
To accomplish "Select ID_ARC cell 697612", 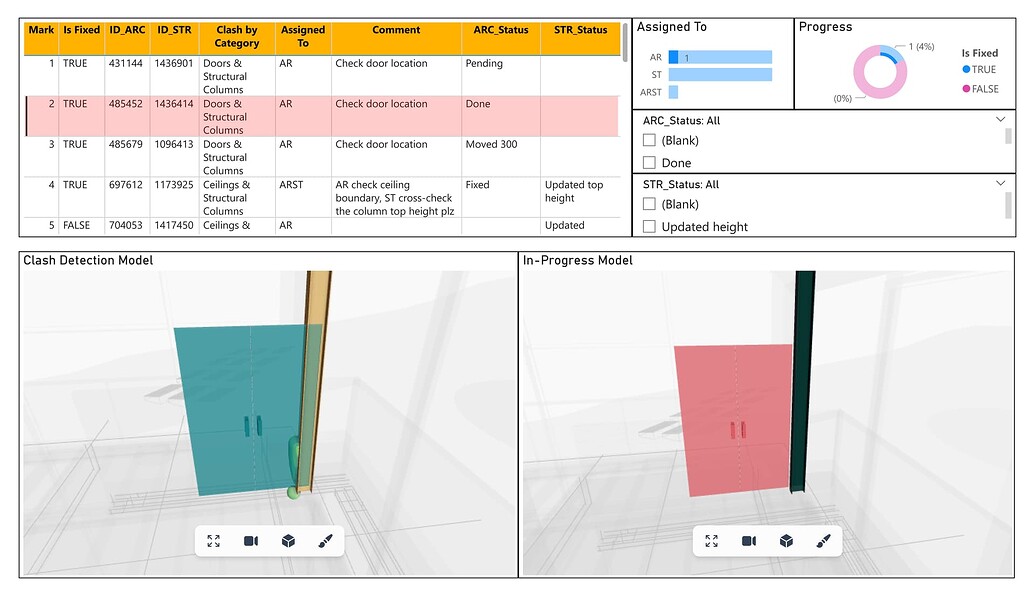I will pos(125,184).
